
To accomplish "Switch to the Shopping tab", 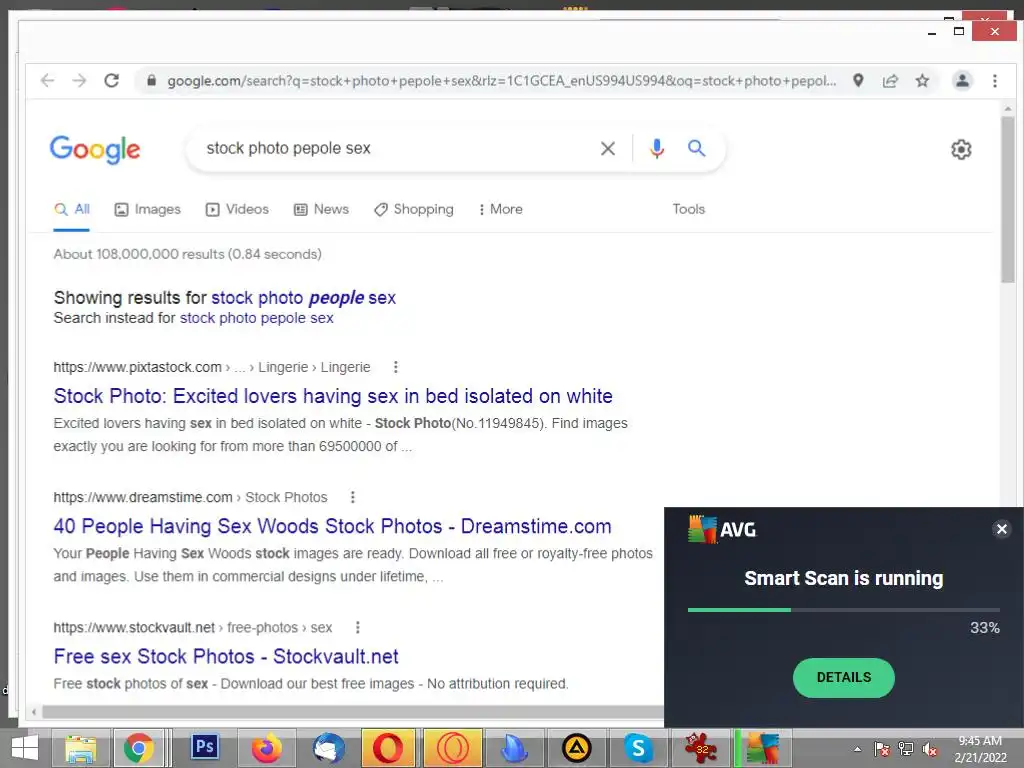I will point(414,209).
